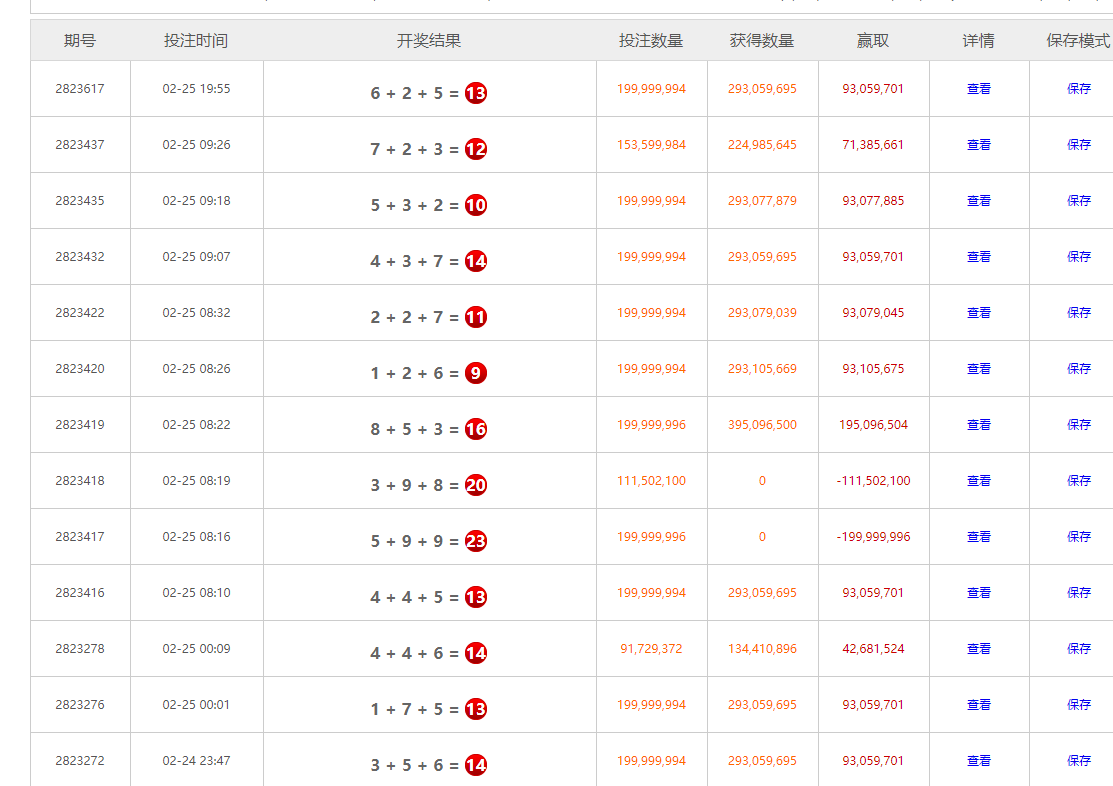Click 保存 for issue 2823437
1113x786 pixels.
1078,145
